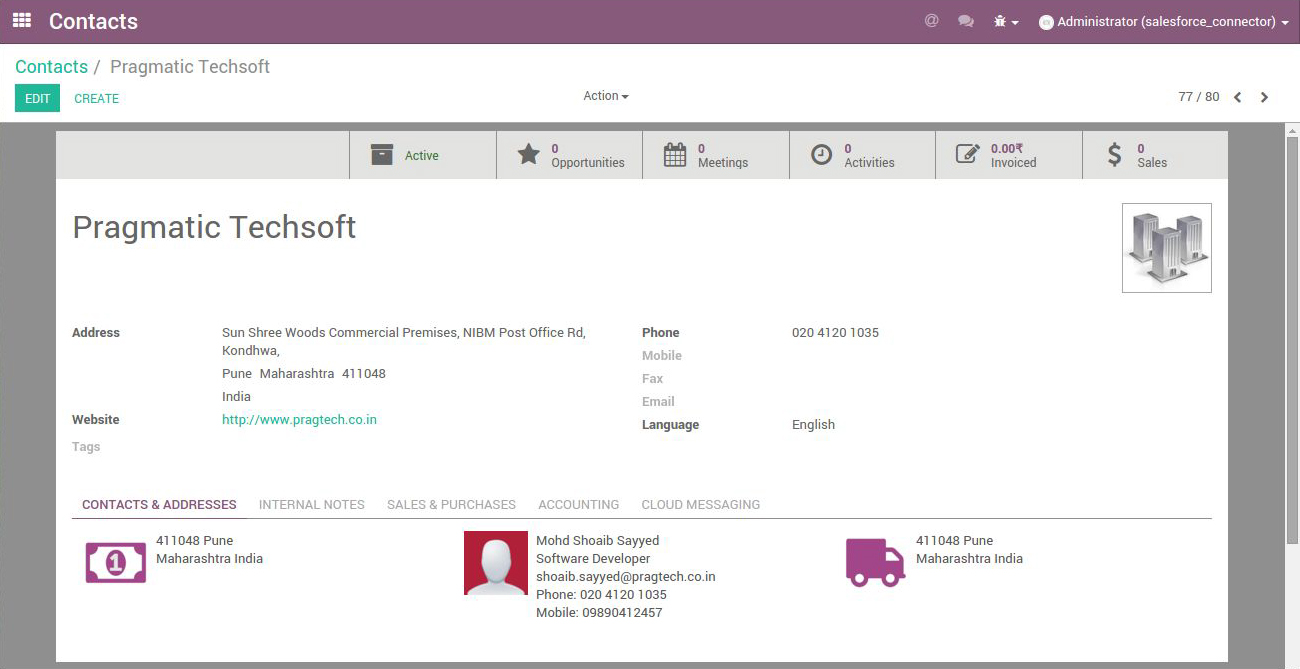Click the Pragmatic Techsoft company heading
The image size is (1300, 669).
point(214,227)
